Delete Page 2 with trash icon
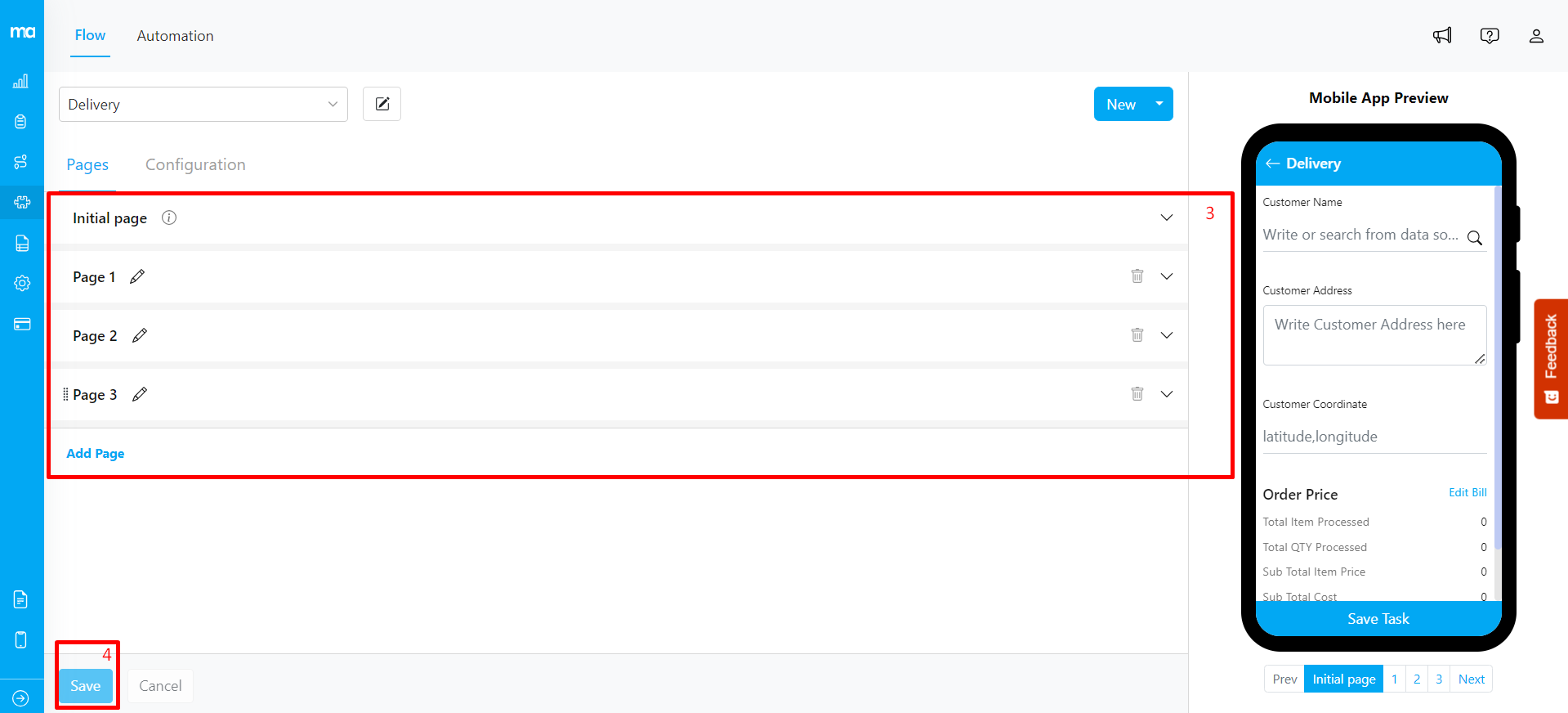Image resolution: width=1568 pixels, height=713 pixels. click(x=1137, y=334)
